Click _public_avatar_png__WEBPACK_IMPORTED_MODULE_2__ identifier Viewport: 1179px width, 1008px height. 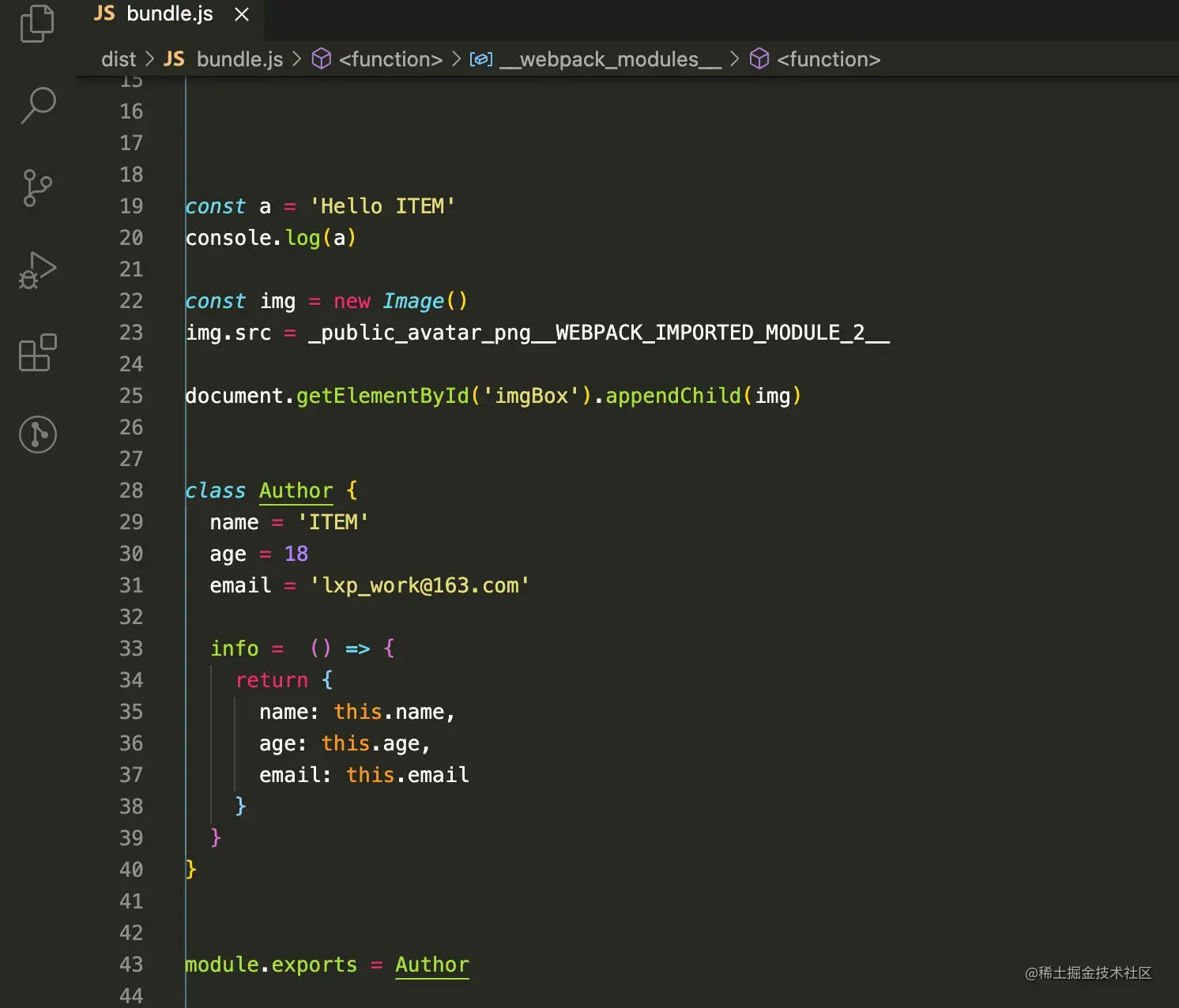tap(599, 333)
